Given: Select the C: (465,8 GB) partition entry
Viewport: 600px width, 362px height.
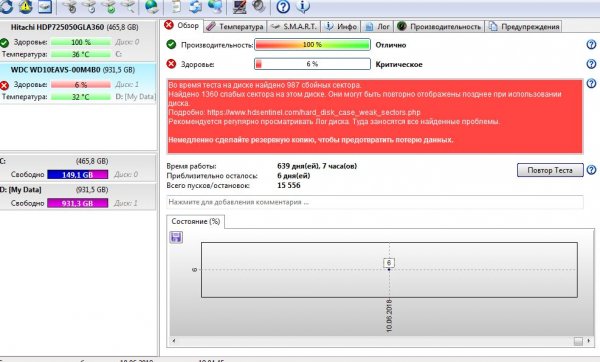Looking at the screenshot, I should pyautogui.click(x=78, y=168).
